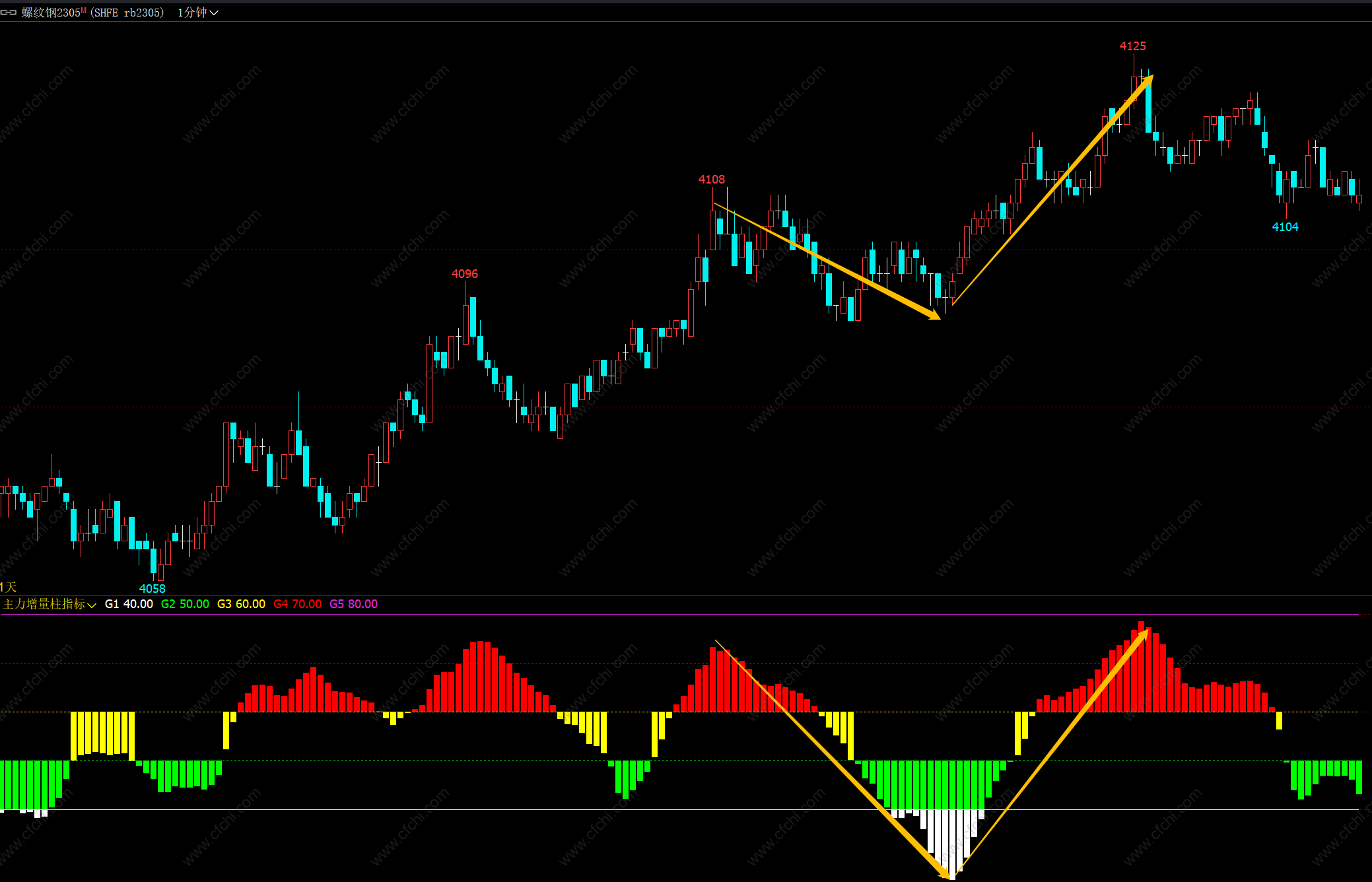The height and width of the screenshot is (882, 1372).
Task: Select the green G2 50.00 indicator value
Action: (x=185, y=604)
